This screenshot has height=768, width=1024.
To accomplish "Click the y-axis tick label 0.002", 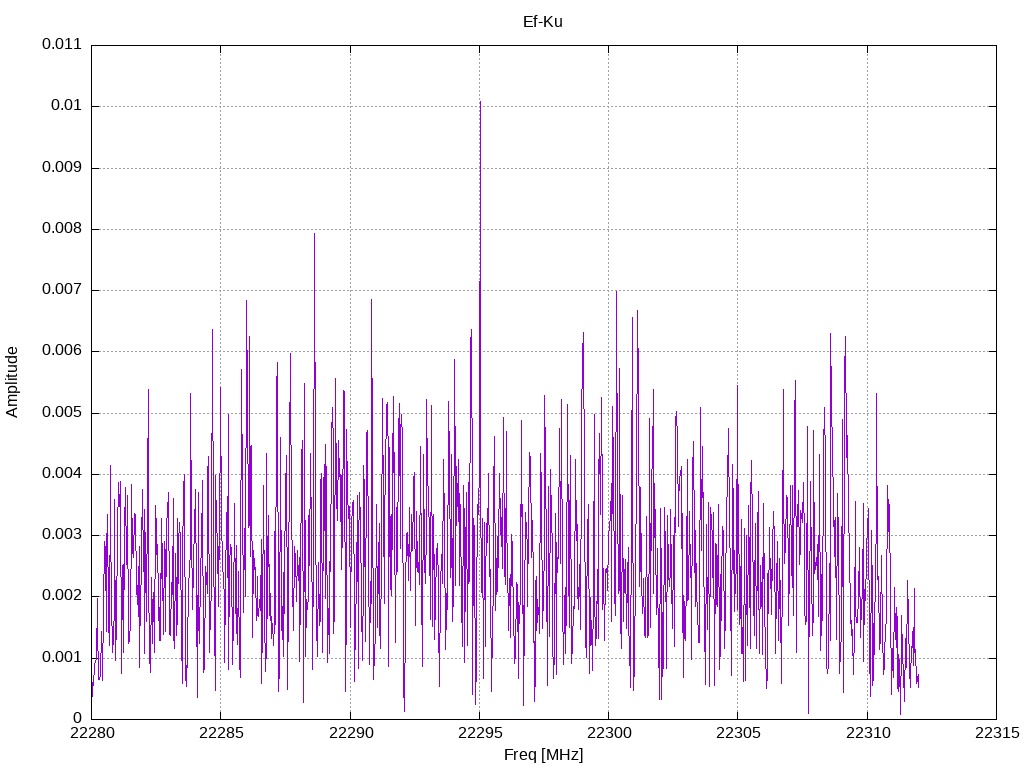I will click(62, 596).
